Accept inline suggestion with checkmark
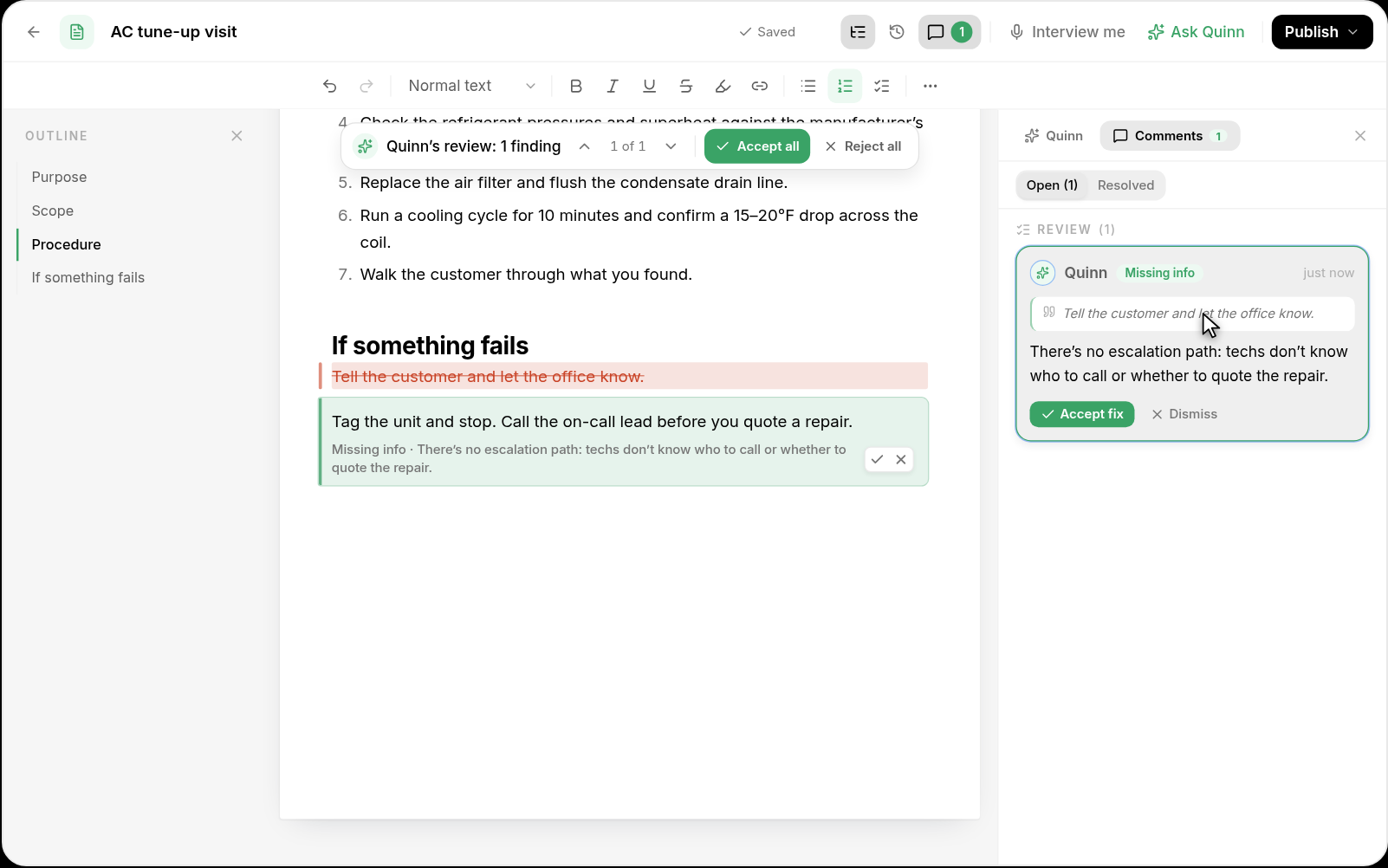1388x868 pixels. click(x=877, y=460)
